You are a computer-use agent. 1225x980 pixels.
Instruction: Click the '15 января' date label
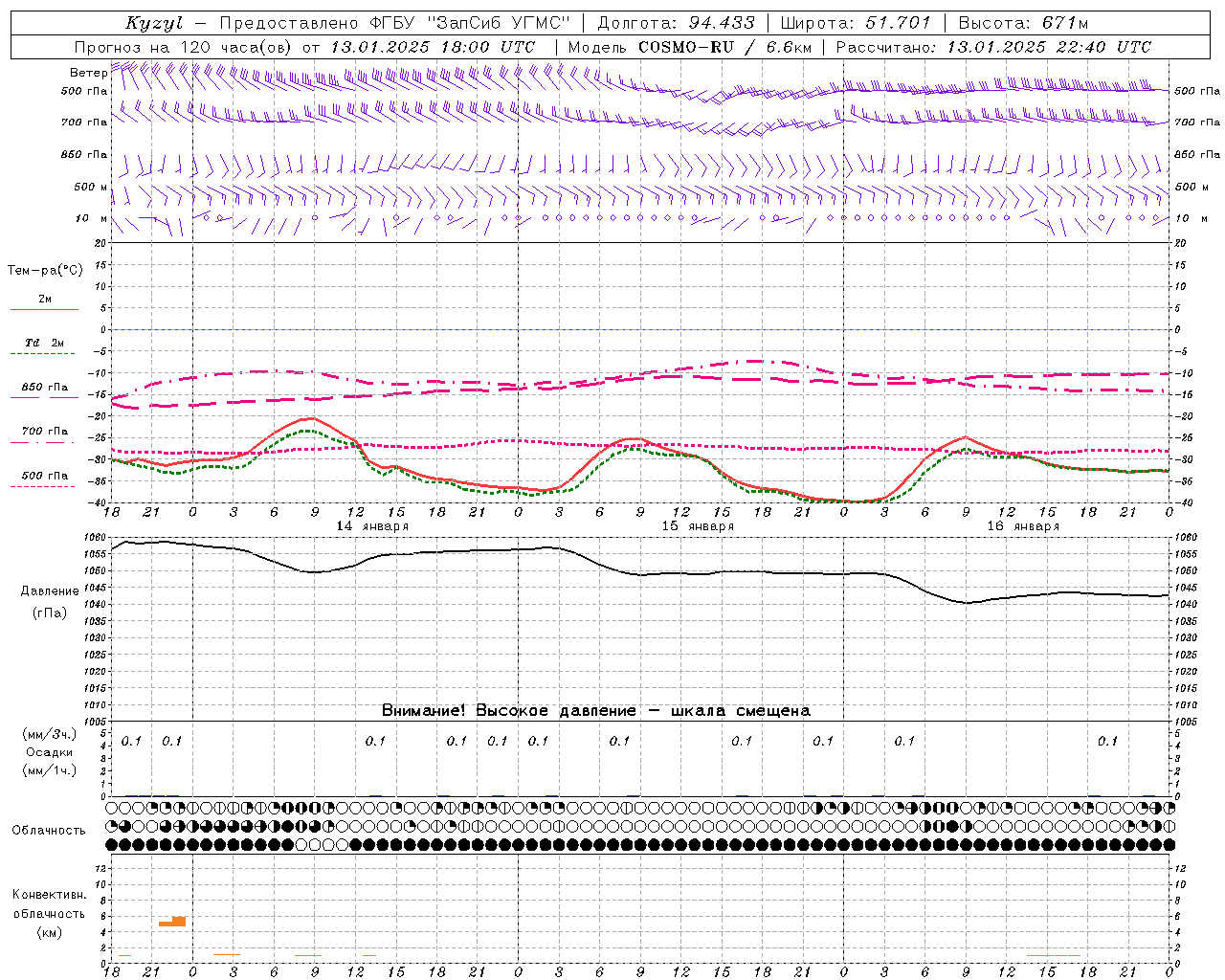click(x=698, y=526)
